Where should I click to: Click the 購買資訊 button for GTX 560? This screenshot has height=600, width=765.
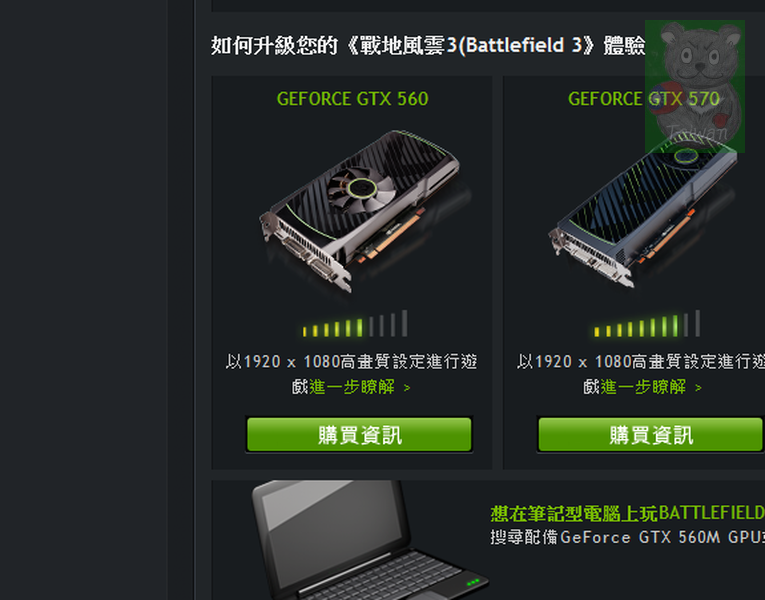point(359,434)
